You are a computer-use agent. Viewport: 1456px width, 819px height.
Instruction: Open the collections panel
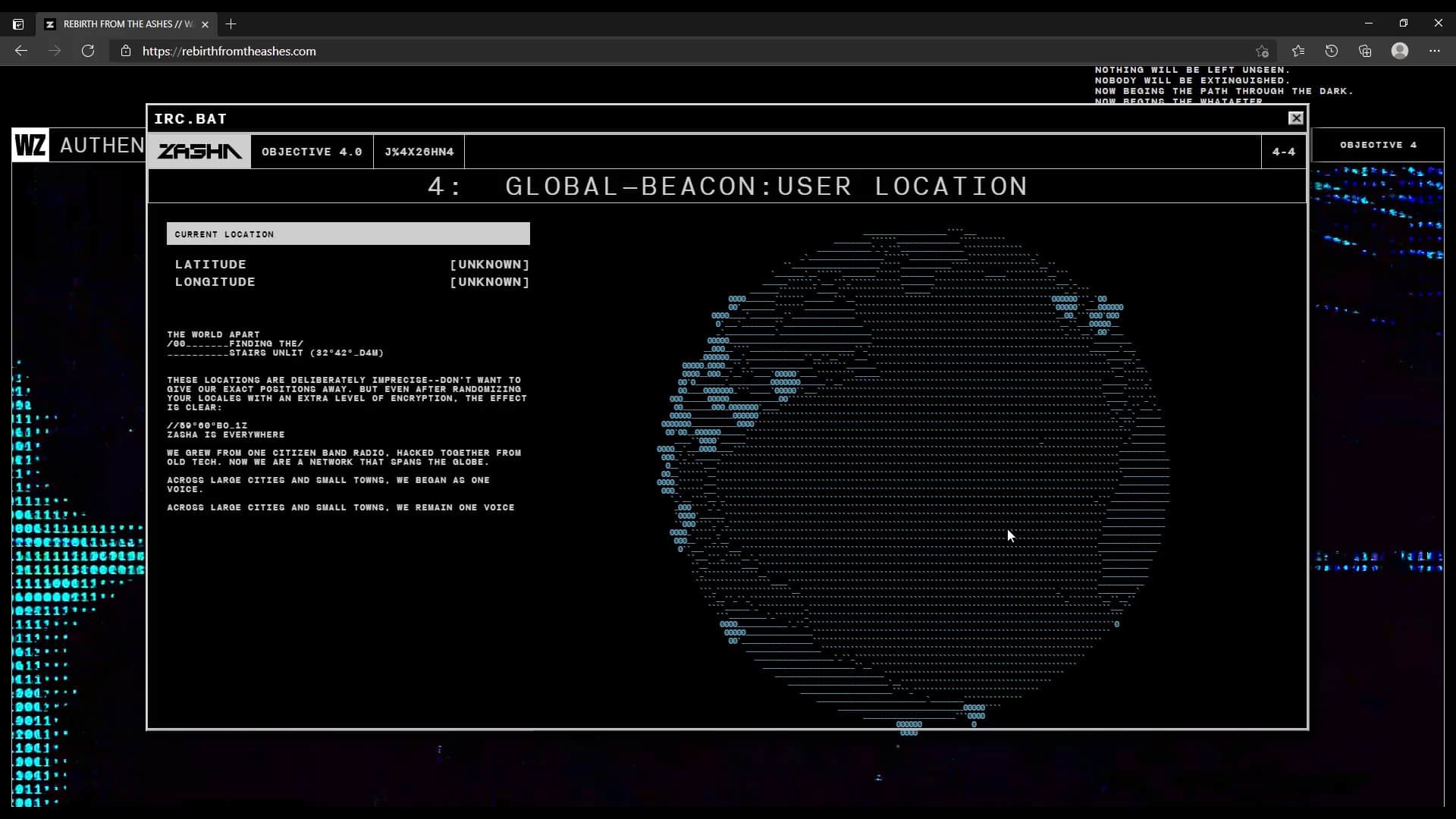click(1365, 51)
